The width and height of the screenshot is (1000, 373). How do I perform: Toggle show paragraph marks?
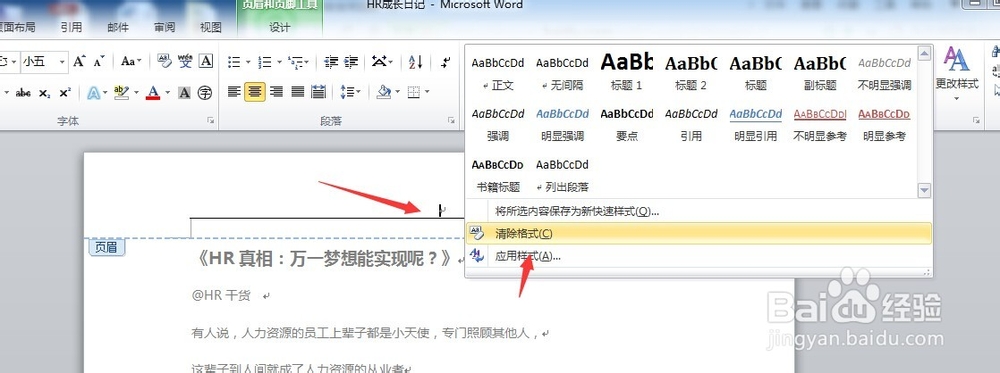point(446,62)
